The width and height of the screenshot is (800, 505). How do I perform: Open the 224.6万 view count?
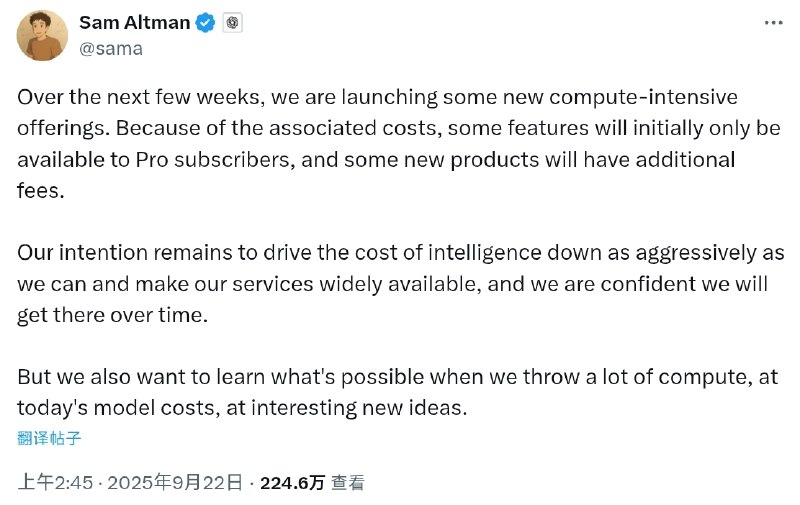coord(292,483)
